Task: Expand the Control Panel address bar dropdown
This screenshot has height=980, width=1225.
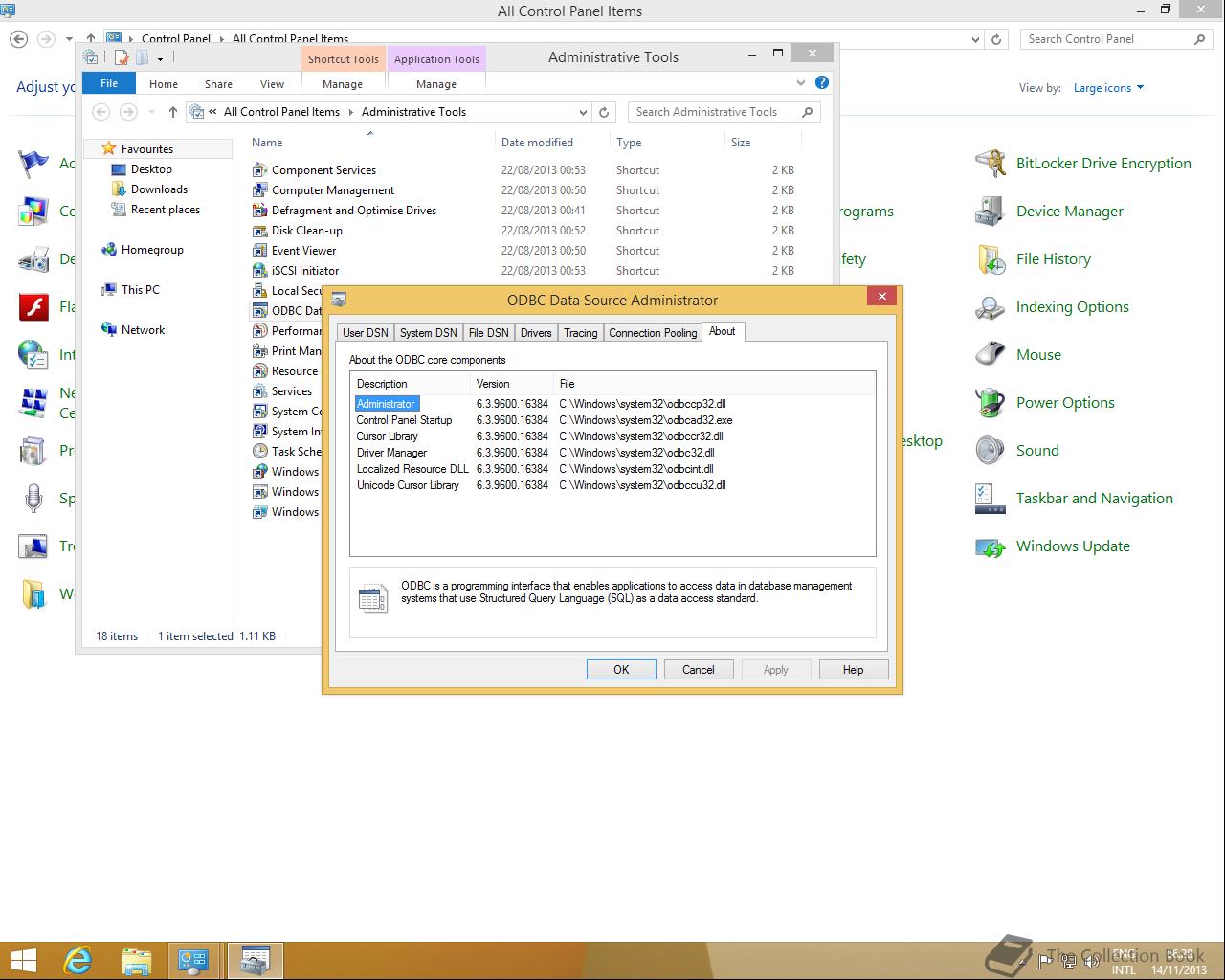Action: point(975,39)
